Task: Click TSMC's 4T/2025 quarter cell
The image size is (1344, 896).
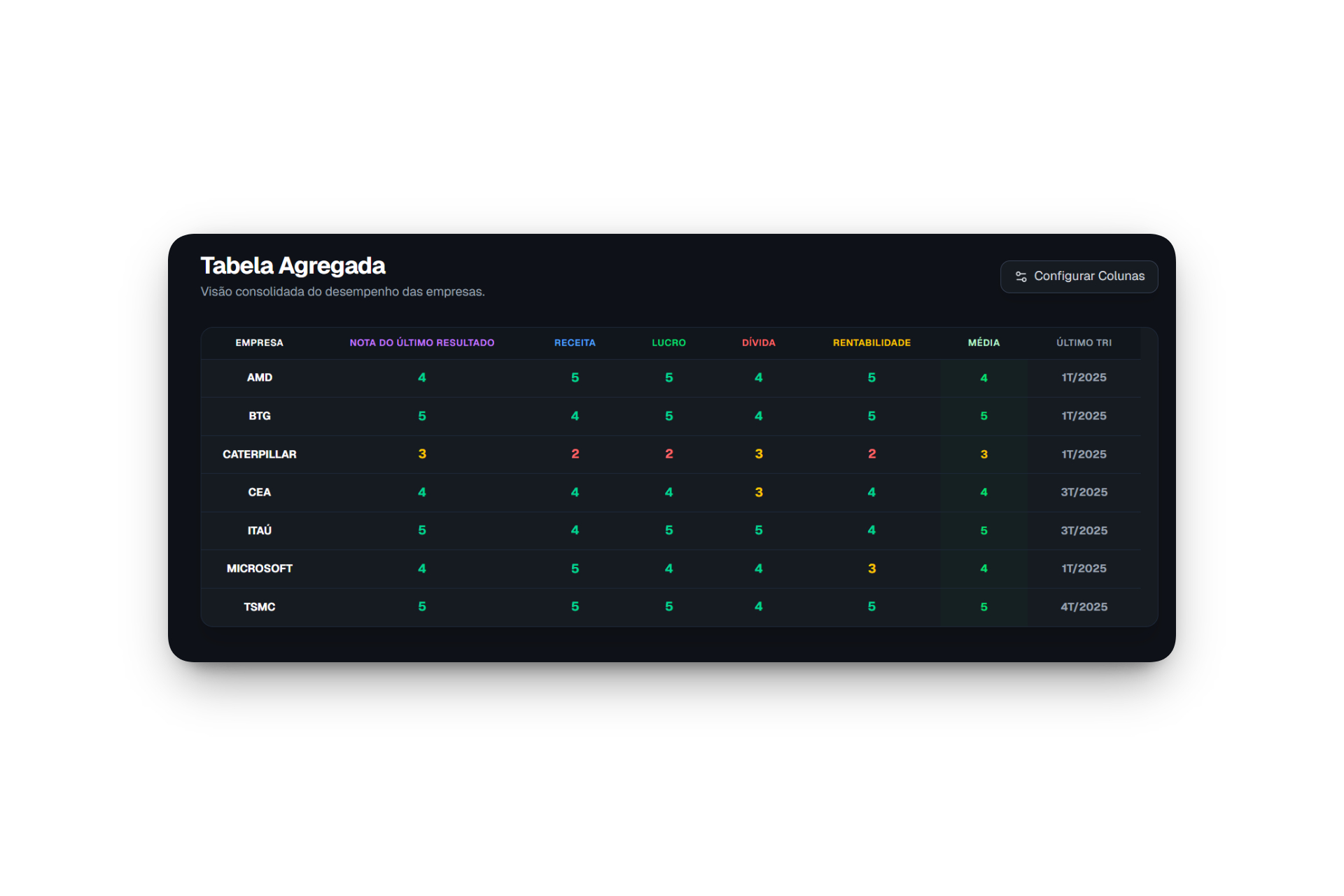Action: point(1084,607)
